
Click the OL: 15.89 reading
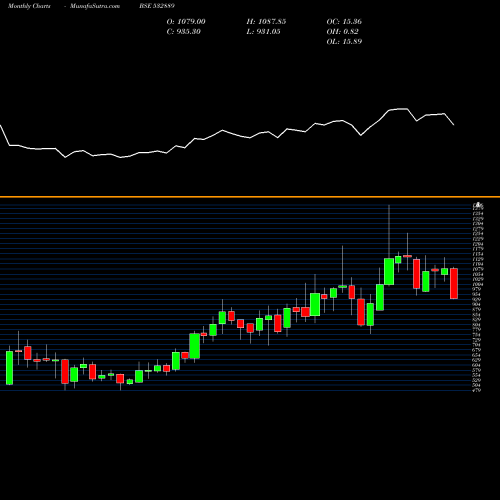[344, 42]
